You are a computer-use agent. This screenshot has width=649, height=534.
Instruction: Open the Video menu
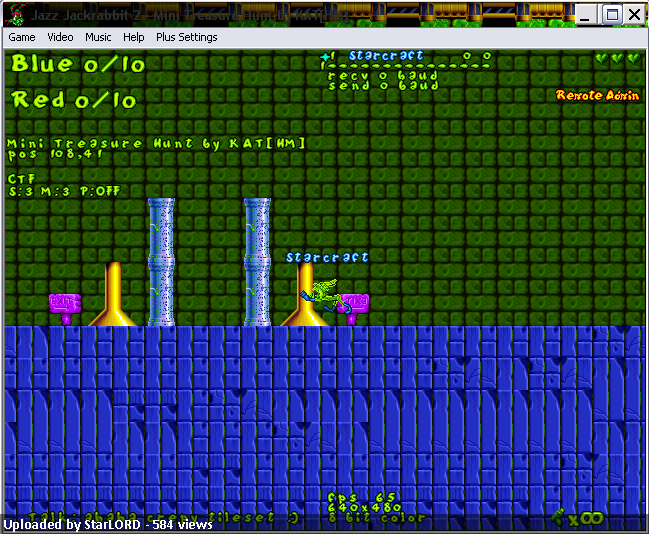(60, 37)
